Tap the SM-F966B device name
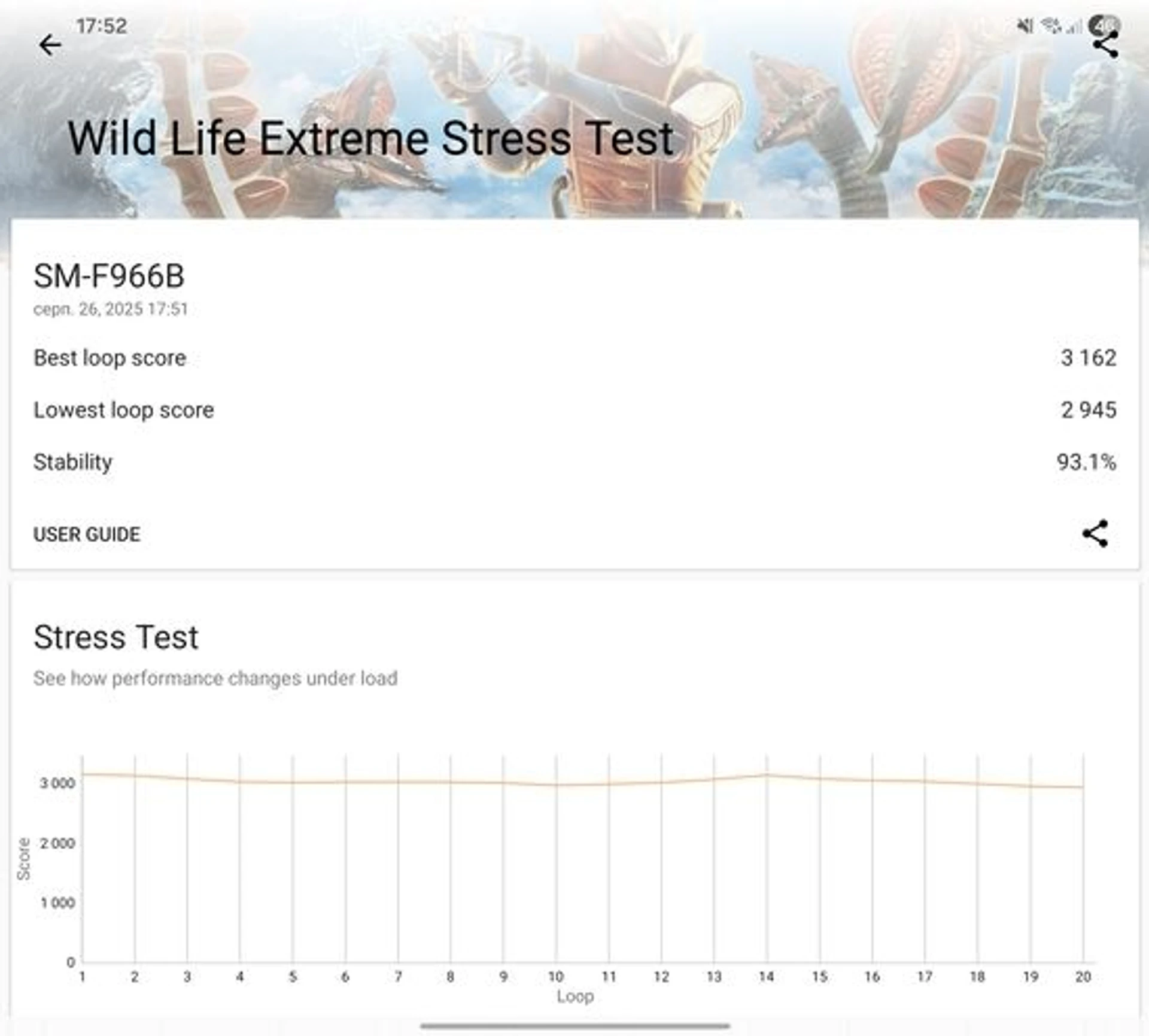 [x=109, y=276]
